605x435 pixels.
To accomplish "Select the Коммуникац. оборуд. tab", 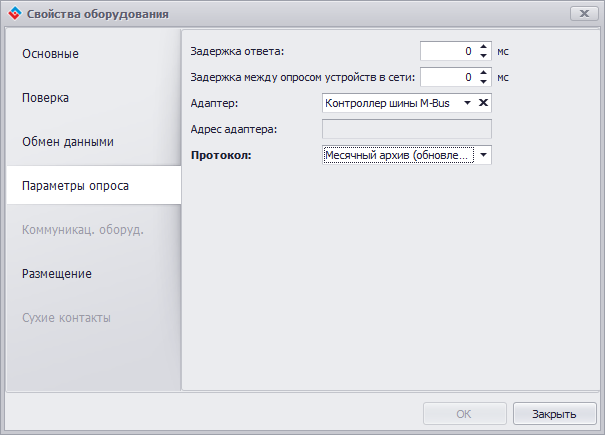I will coord(83,230).
